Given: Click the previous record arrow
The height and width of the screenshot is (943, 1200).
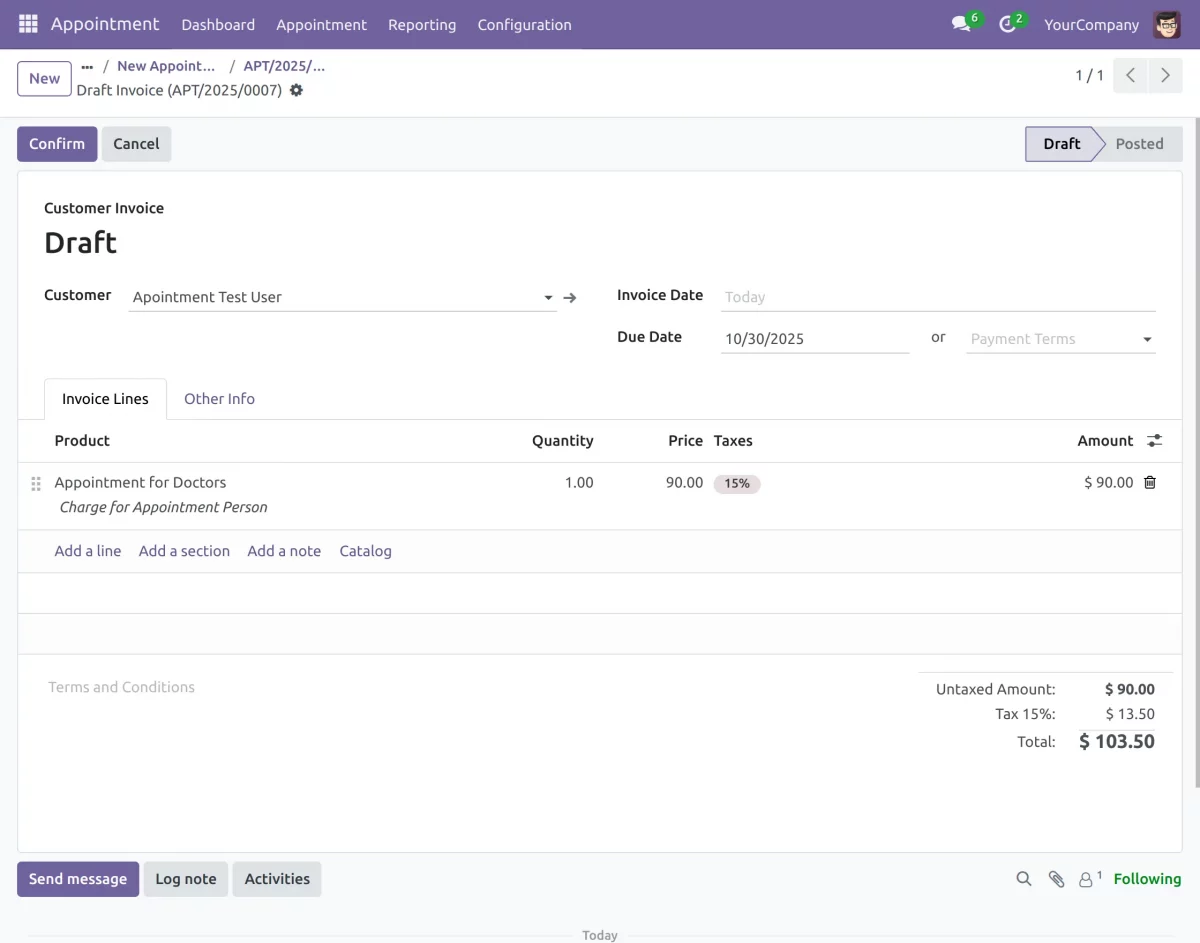Looking at the screenshot, I should [x=1129, y=75].
